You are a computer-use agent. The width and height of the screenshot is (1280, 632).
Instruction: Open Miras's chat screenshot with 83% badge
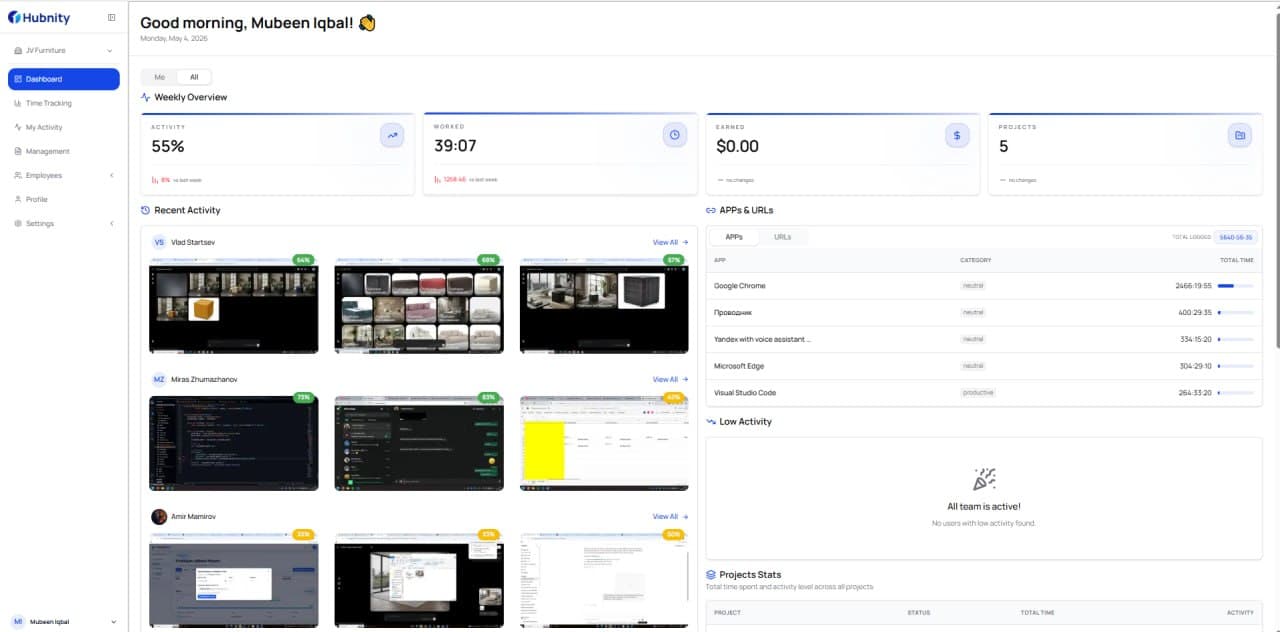[419, 443]
